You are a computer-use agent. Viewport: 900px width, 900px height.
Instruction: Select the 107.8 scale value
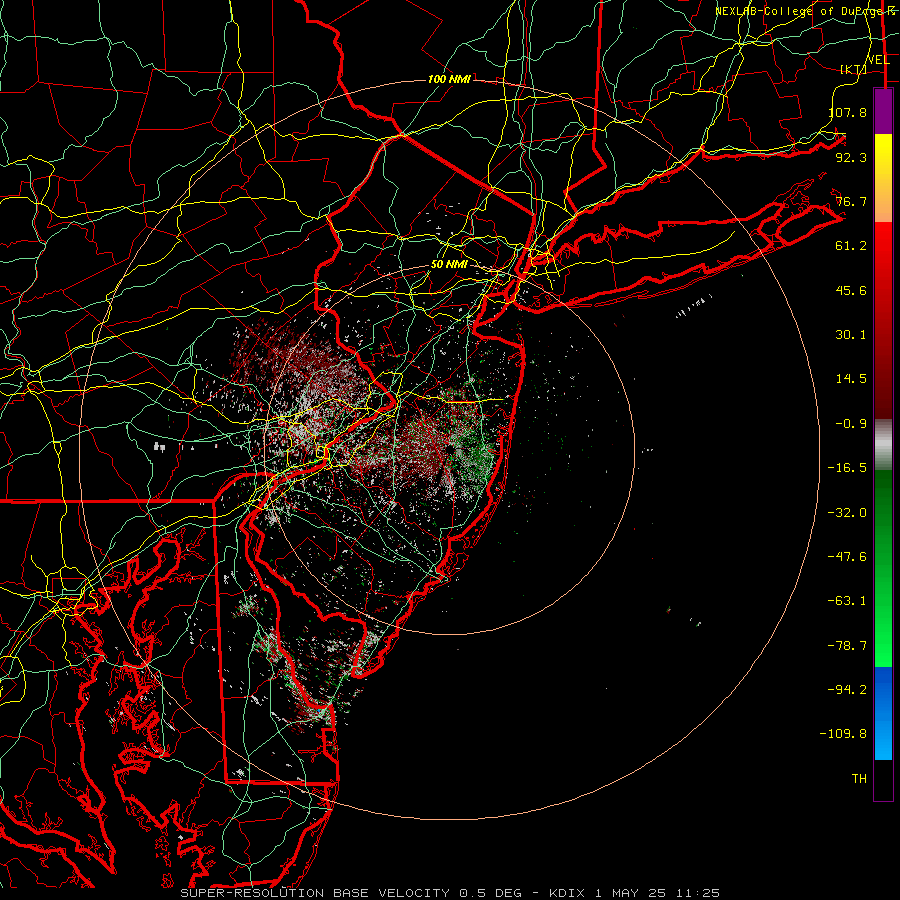point(848,112)
